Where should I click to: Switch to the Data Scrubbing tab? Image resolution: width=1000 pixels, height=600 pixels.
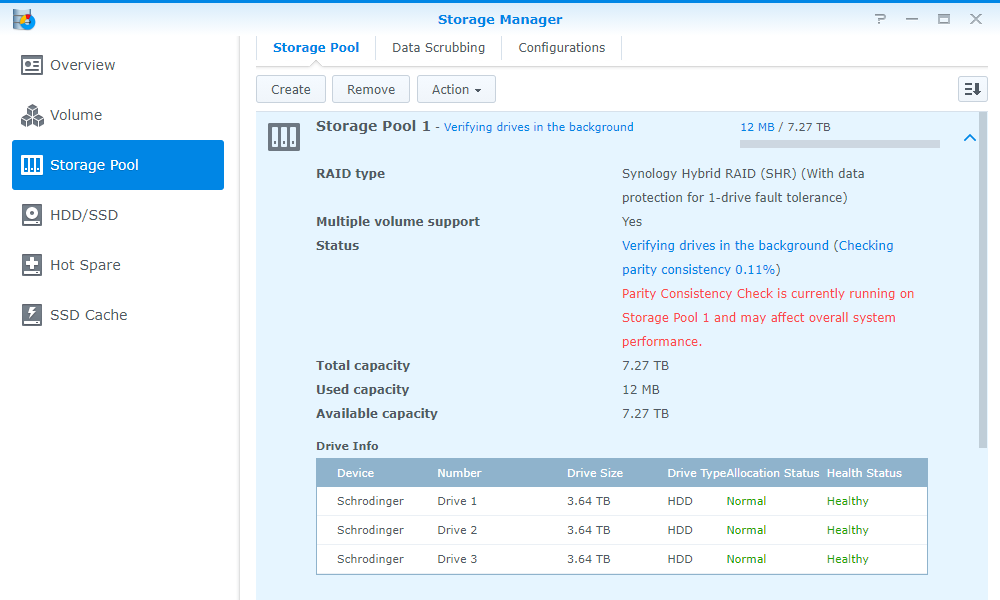(438, 48)
